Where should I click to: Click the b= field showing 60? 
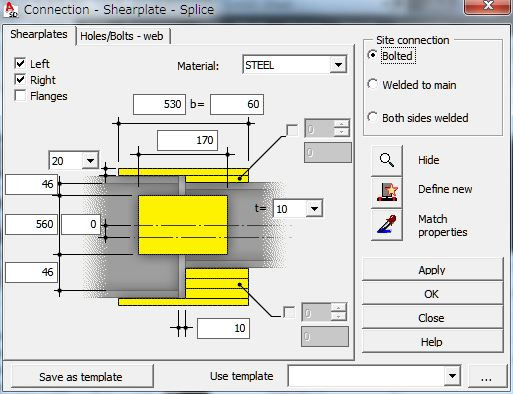pyautogui.click(x=237, y=104)
